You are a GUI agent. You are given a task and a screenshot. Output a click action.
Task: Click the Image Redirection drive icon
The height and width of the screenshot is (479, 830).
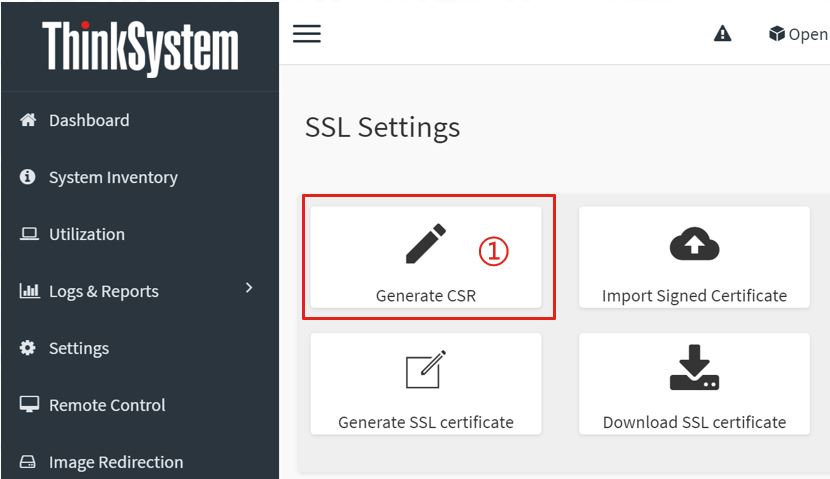[28, 462]
